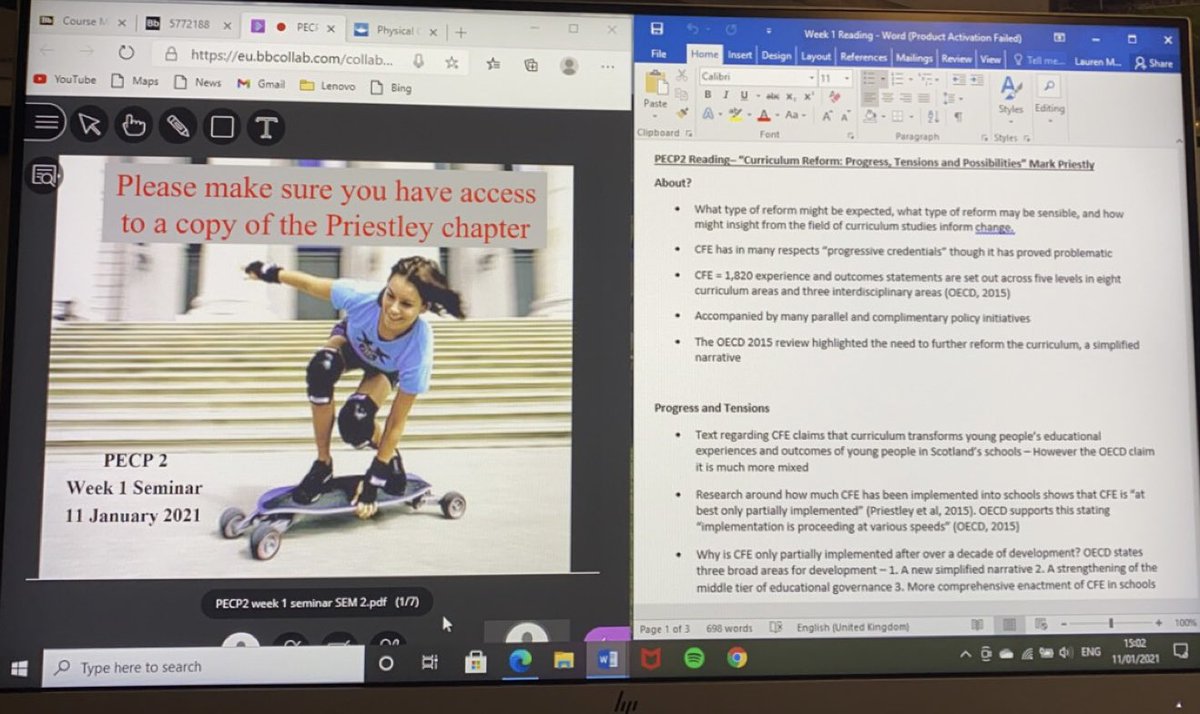Open YouTube bookmark in favorites bar
This screenshot has height=714, width=1200.
(x=66, y=79)
